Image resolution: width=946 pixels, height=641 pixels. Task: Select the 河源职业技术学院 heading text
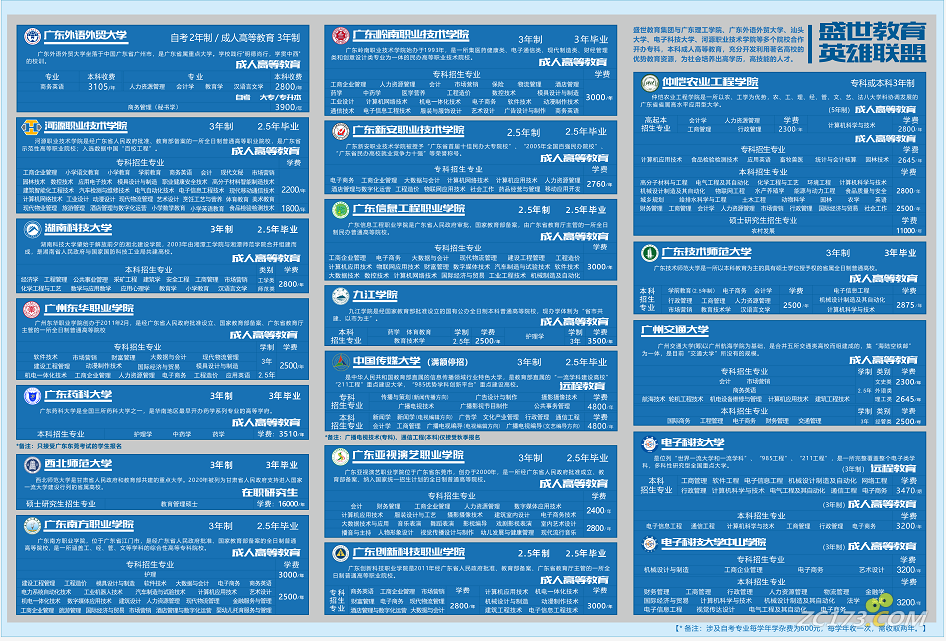86,126
